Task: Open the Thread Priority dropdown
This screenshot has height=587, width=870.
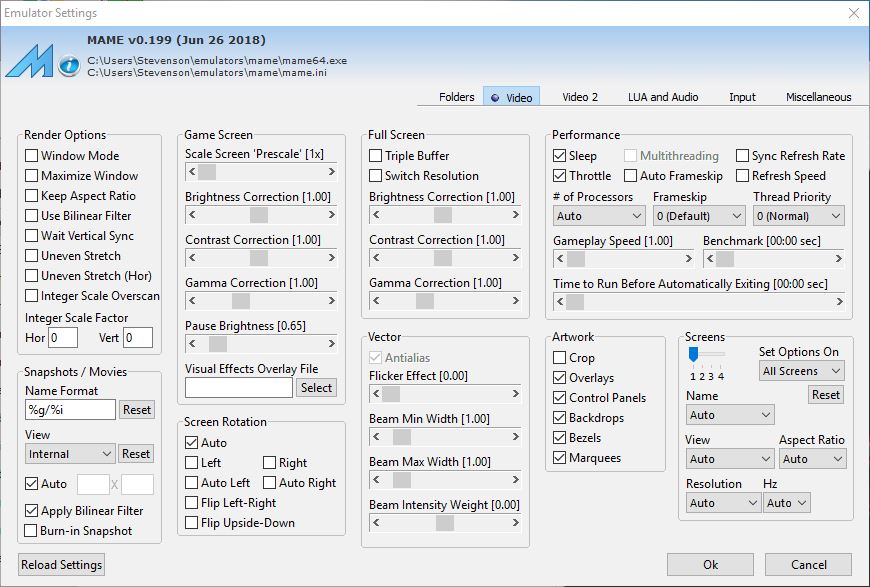Action: [x=798, y=216]
